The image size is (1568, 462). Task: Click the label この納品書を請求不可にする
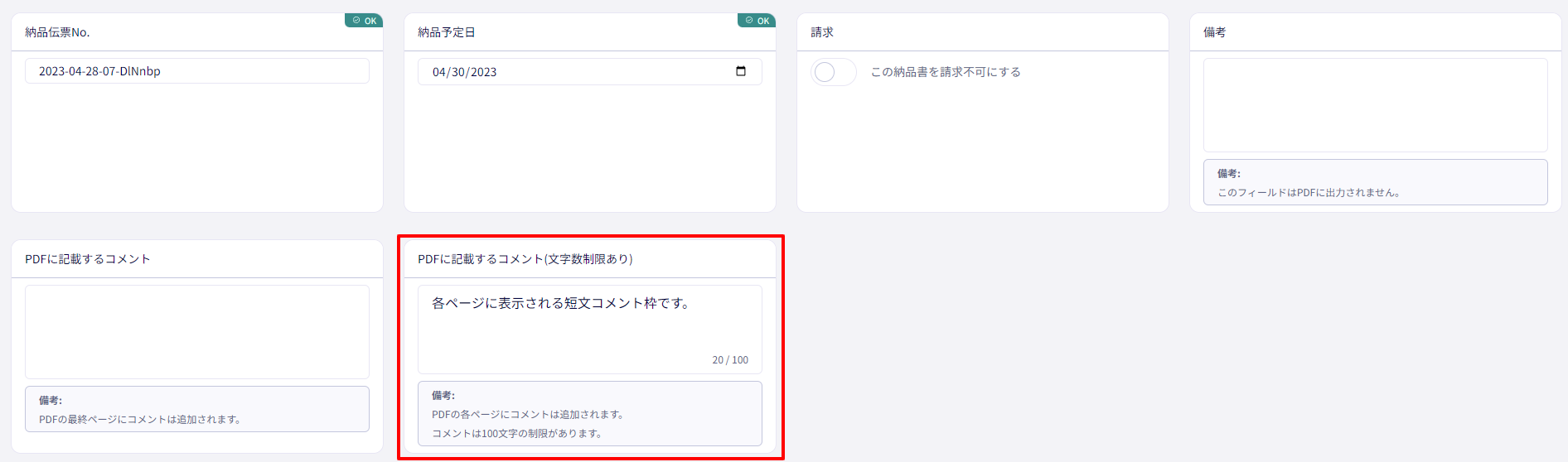[x=946, y=72]
